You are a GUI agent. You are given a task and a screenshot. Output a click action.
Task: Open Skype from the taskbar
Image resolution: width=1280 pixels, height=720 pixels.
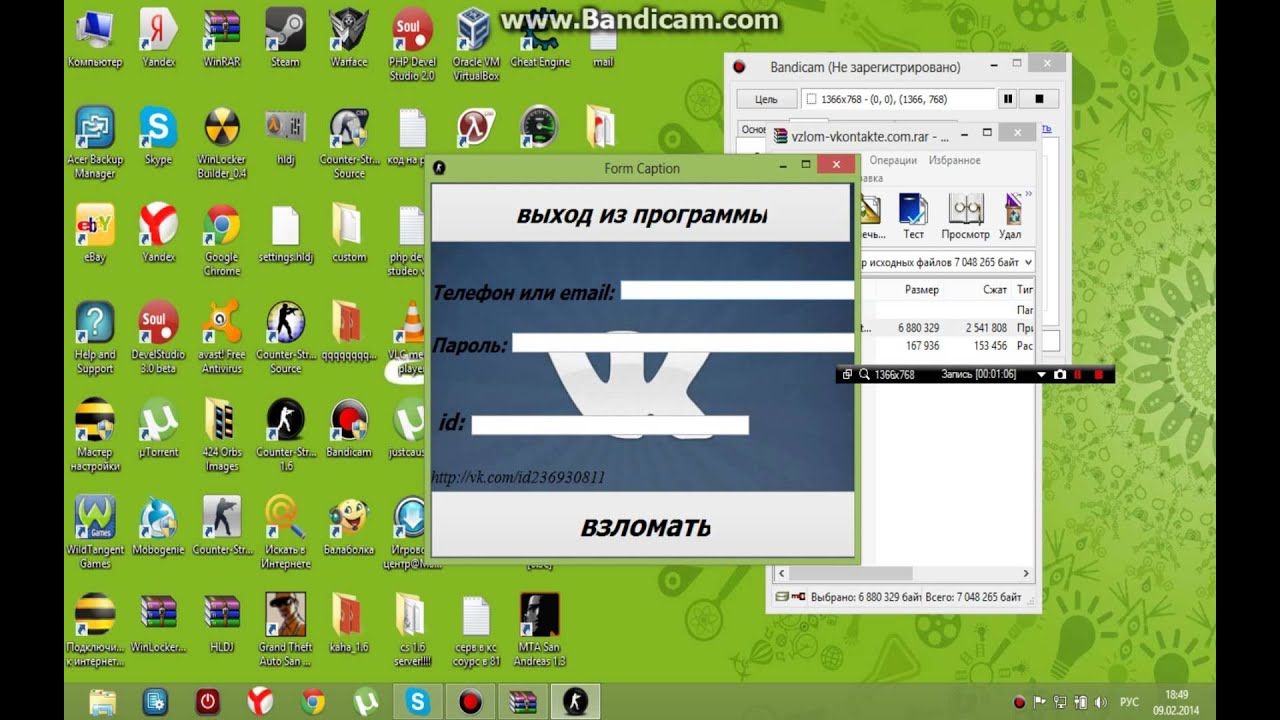(x=418, y=701)
